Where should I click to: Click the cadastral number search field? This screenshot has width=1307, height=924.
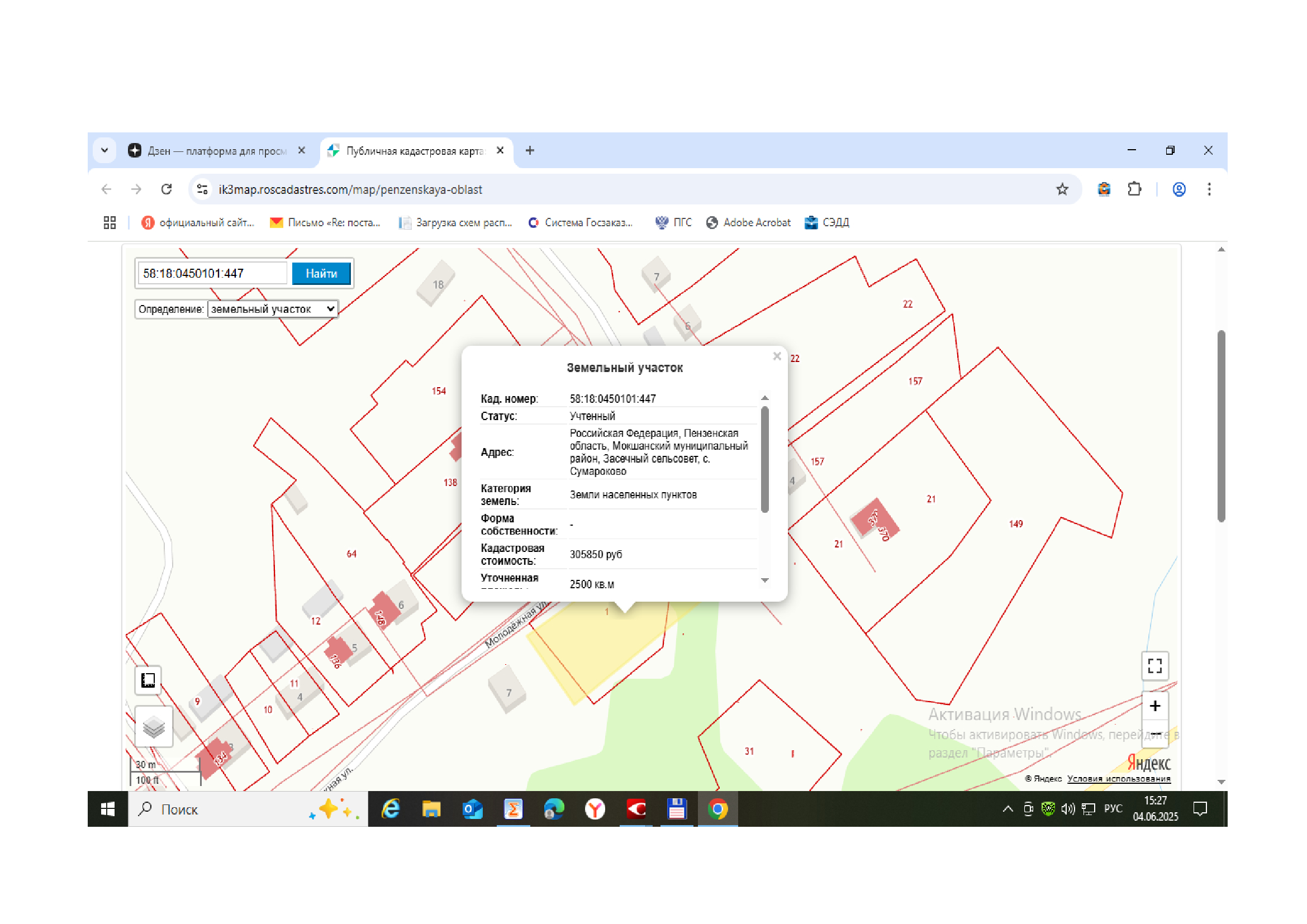click(212, 274)
